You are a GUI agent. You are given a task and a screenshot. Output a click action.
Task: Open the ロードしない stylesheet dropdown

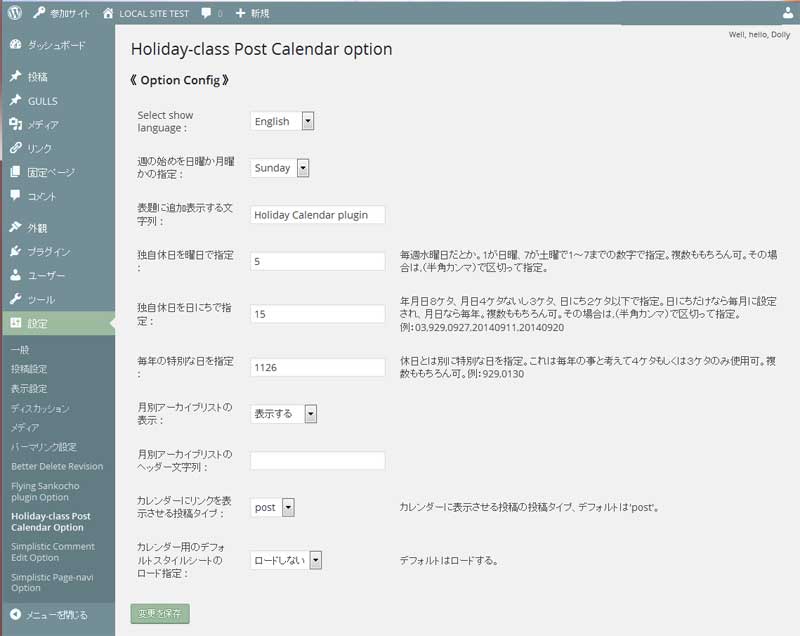click(286, 560)
